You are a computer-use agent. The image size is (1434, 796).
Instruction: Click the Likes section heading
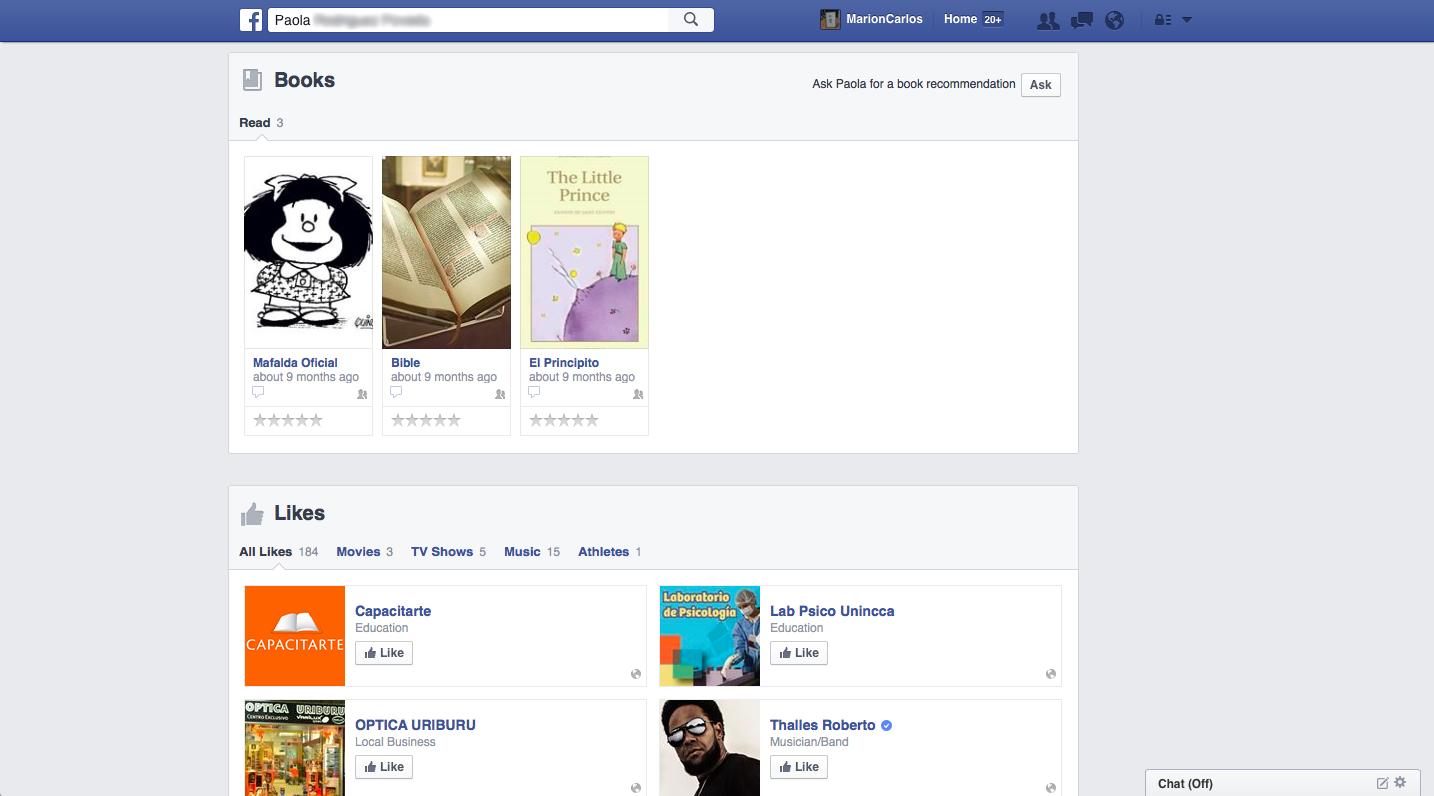pos(299,514)
